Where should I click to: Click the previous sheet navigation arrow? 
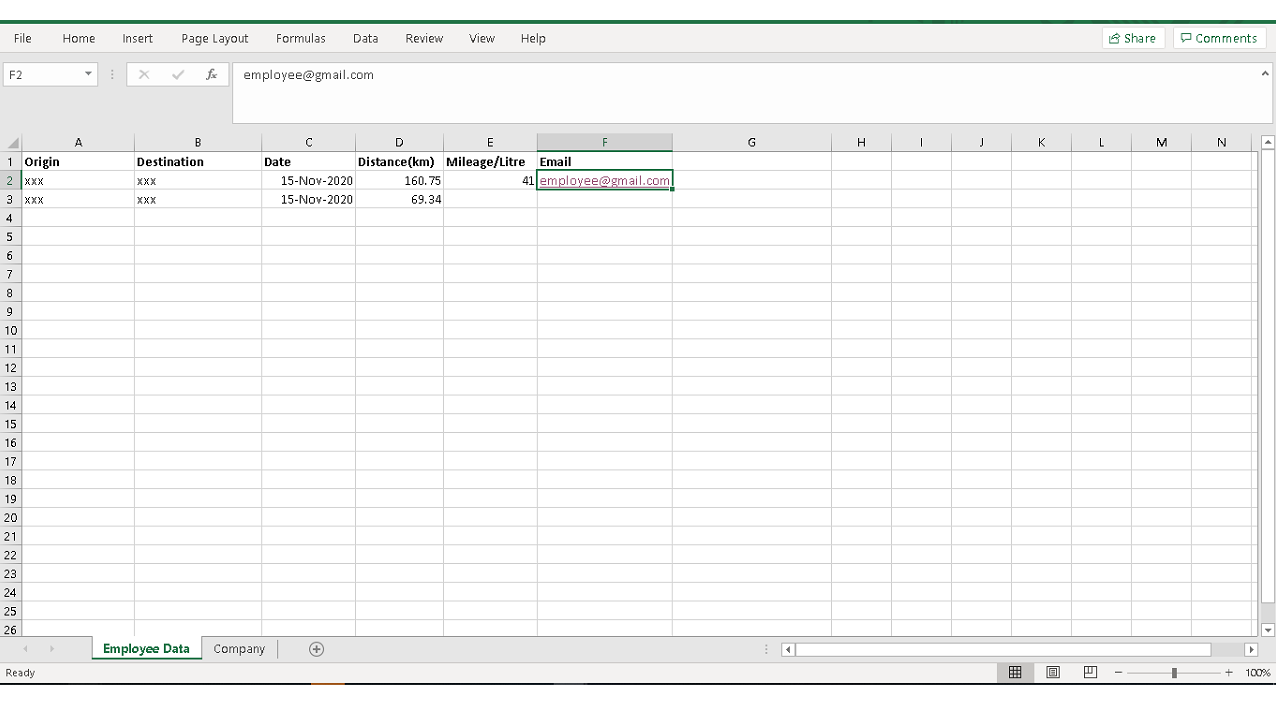click(x=26, y=649)
